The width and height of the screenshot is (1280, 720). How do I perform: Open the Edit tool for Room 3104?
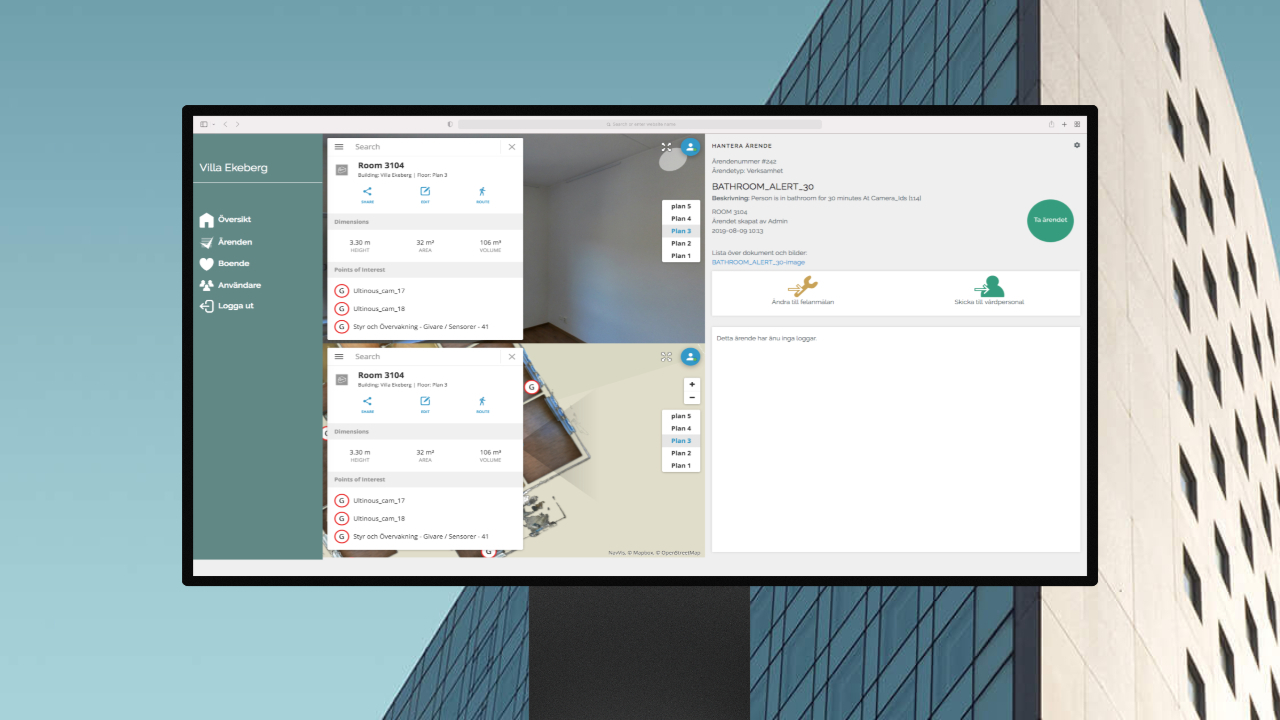[424, 192]
